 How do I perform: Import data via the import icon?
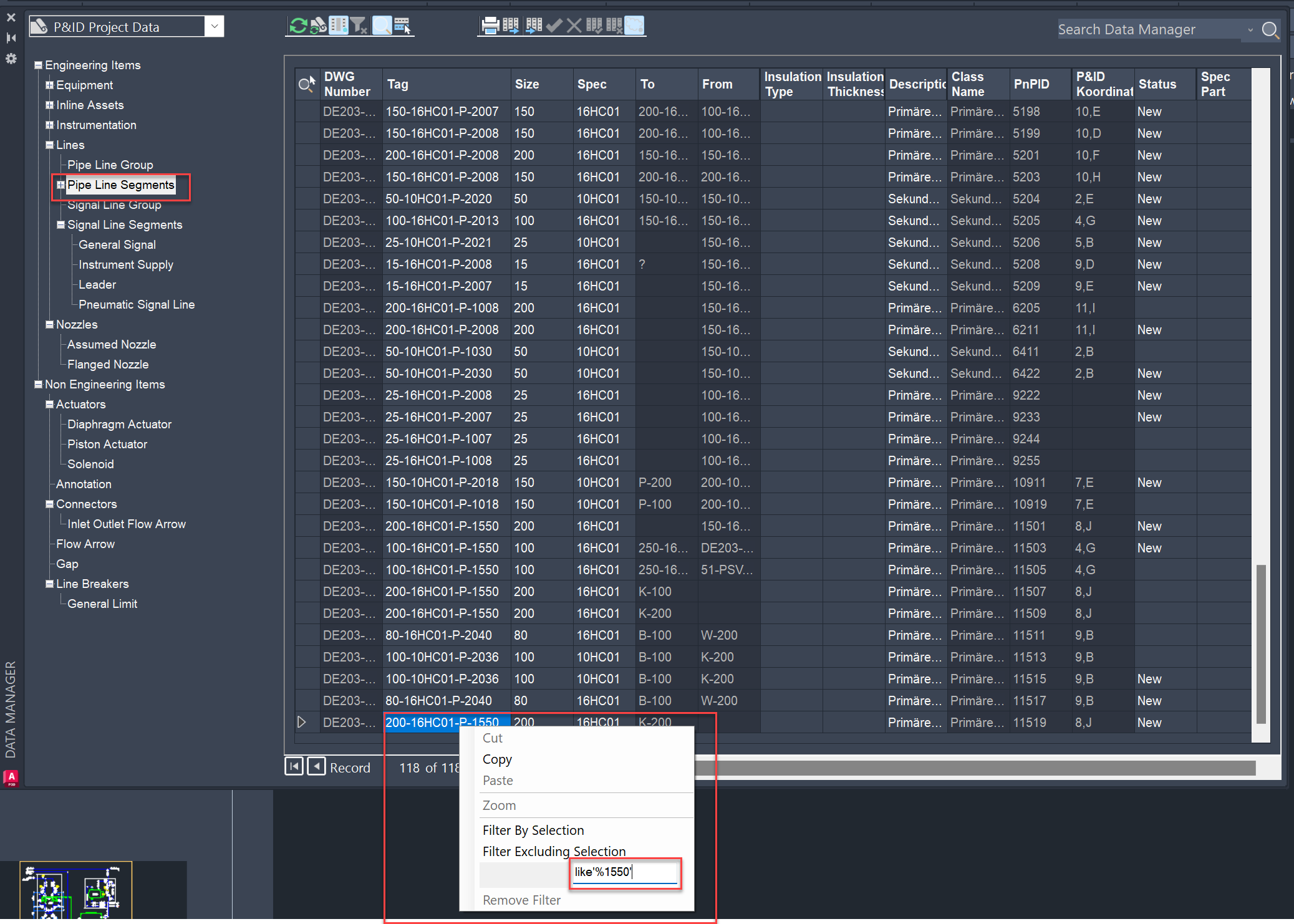[534, 26]
